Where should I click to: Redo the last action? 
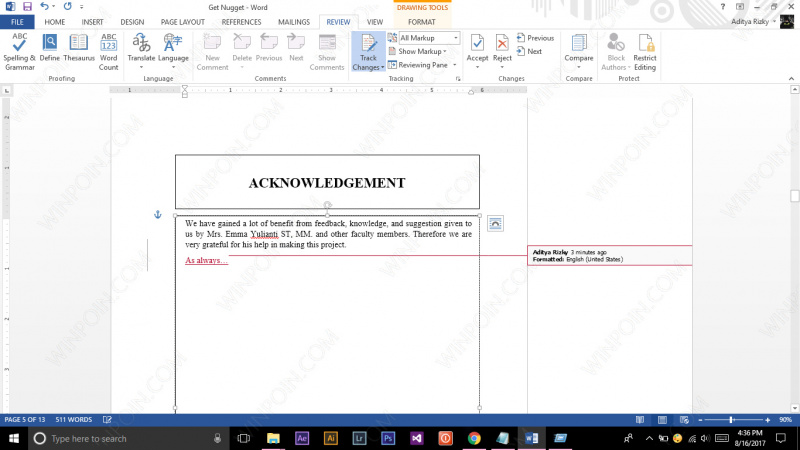coord(67,7)
